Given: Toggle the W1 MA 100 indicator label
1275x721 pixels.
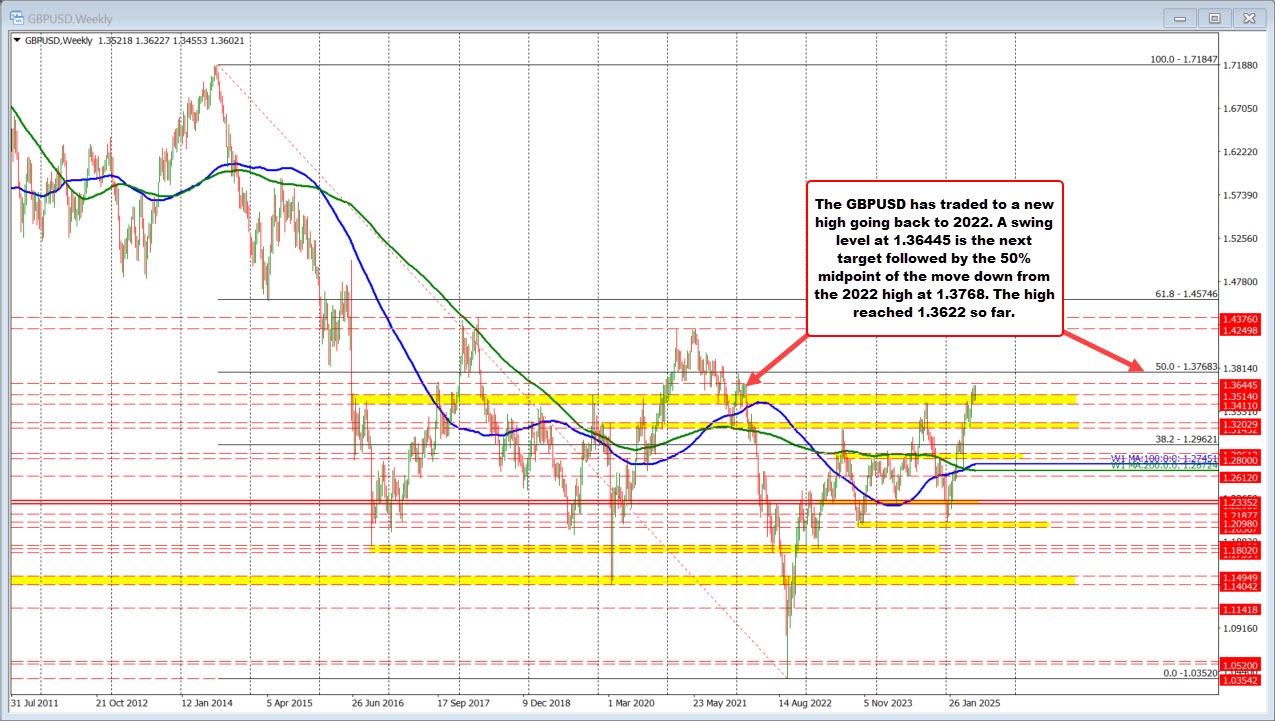Looking at the screenshot, I should (1161, 459).
